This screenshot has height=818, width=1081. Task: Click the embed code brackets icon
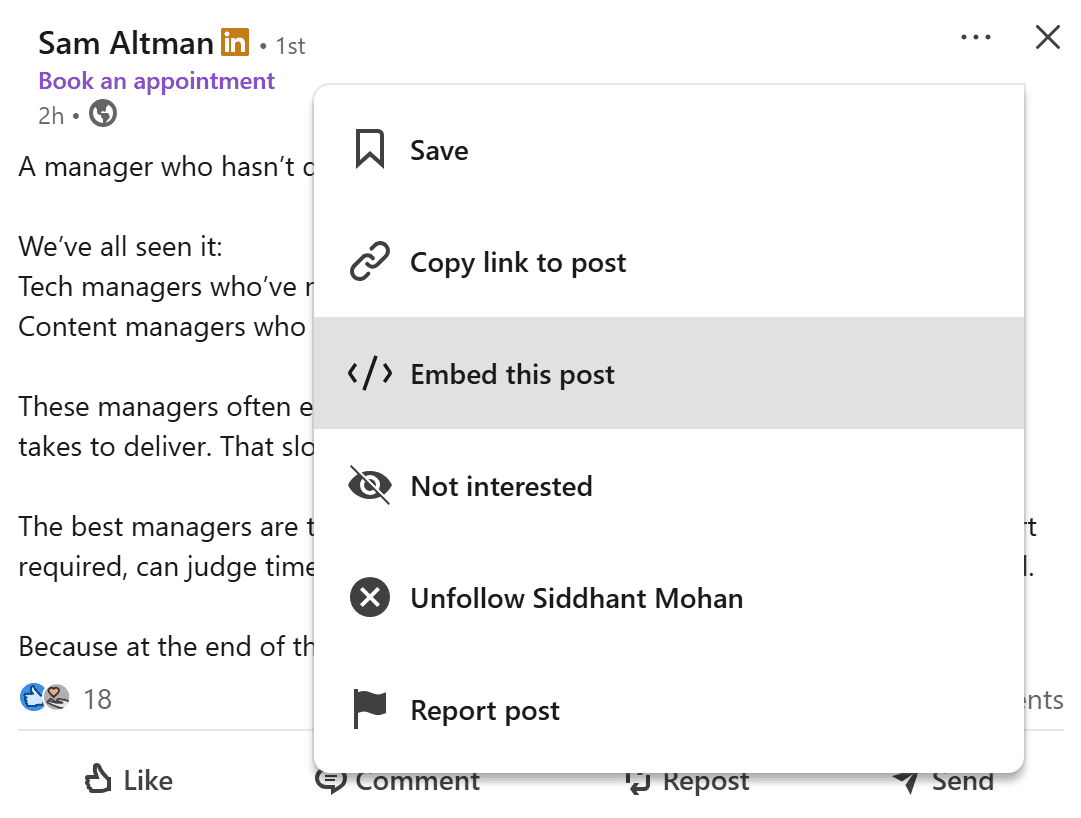(369, 375)
